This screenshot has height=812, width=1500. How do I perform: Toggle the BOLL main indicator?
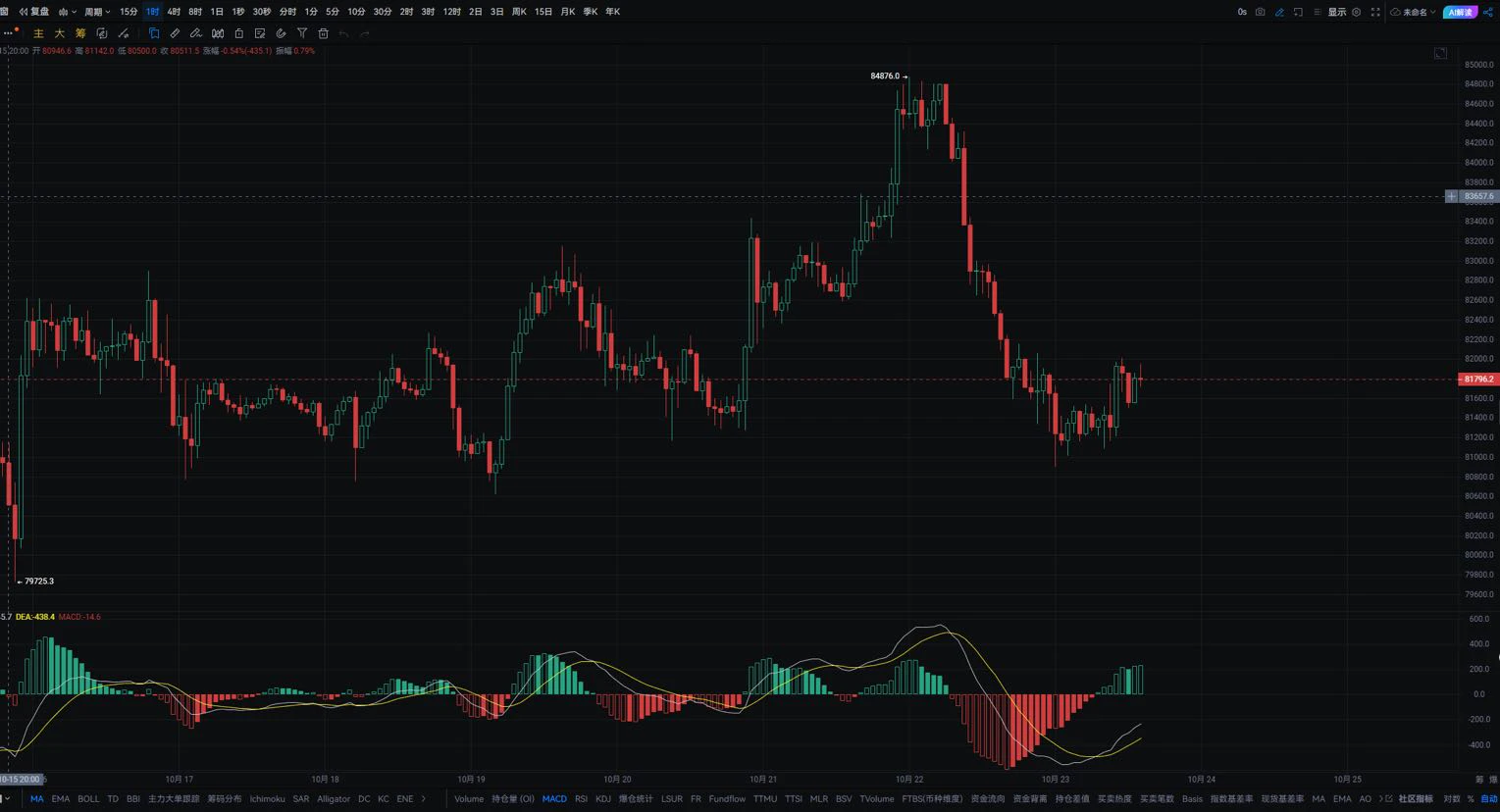click(88, 799)
